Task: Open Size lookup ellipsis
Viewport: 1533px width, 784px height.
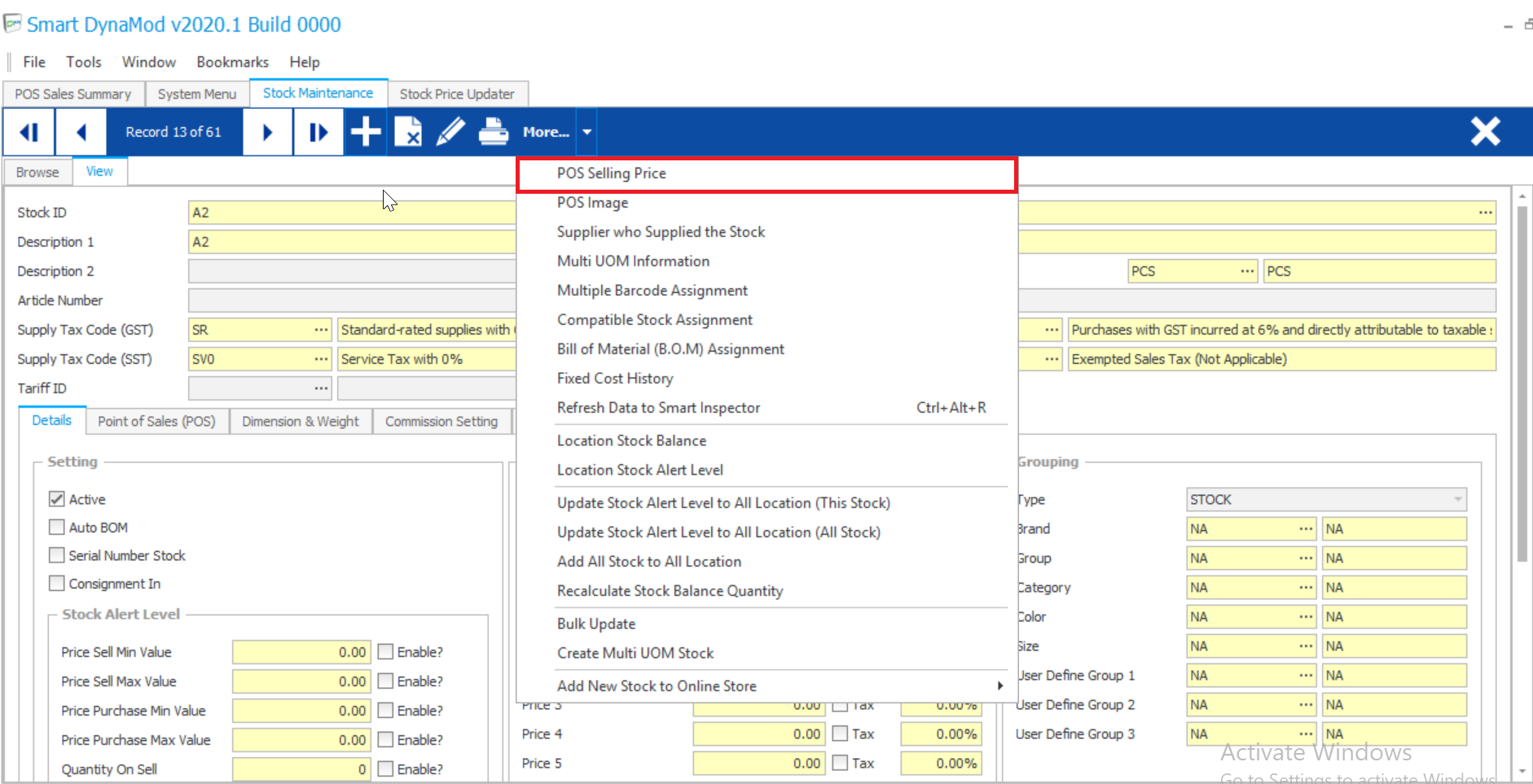Action: tap(1306, 646)
